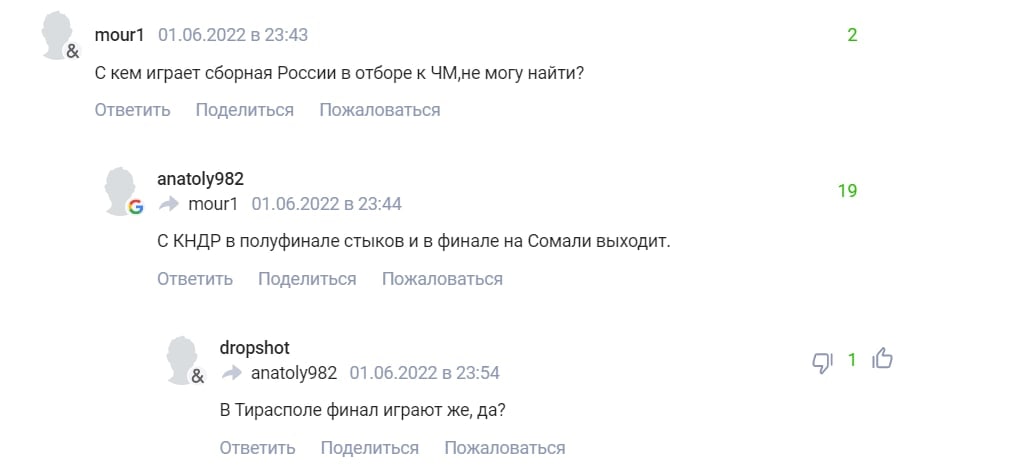
Task: Share anatoly982's comment via Поделиться
Action: coord(307,279)
